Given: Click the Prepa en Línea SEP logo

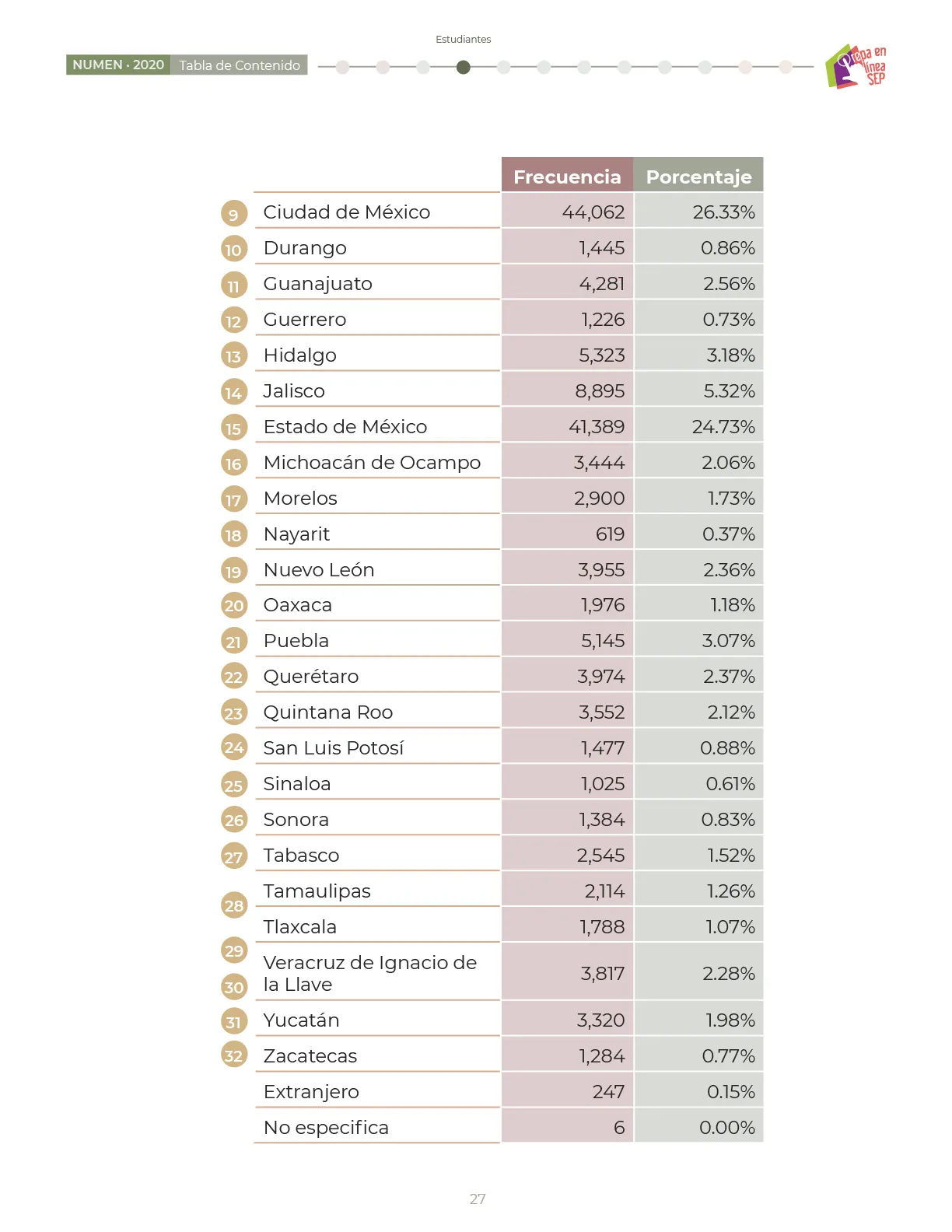Looking at the screenshot, I should (x=856, y=65).
